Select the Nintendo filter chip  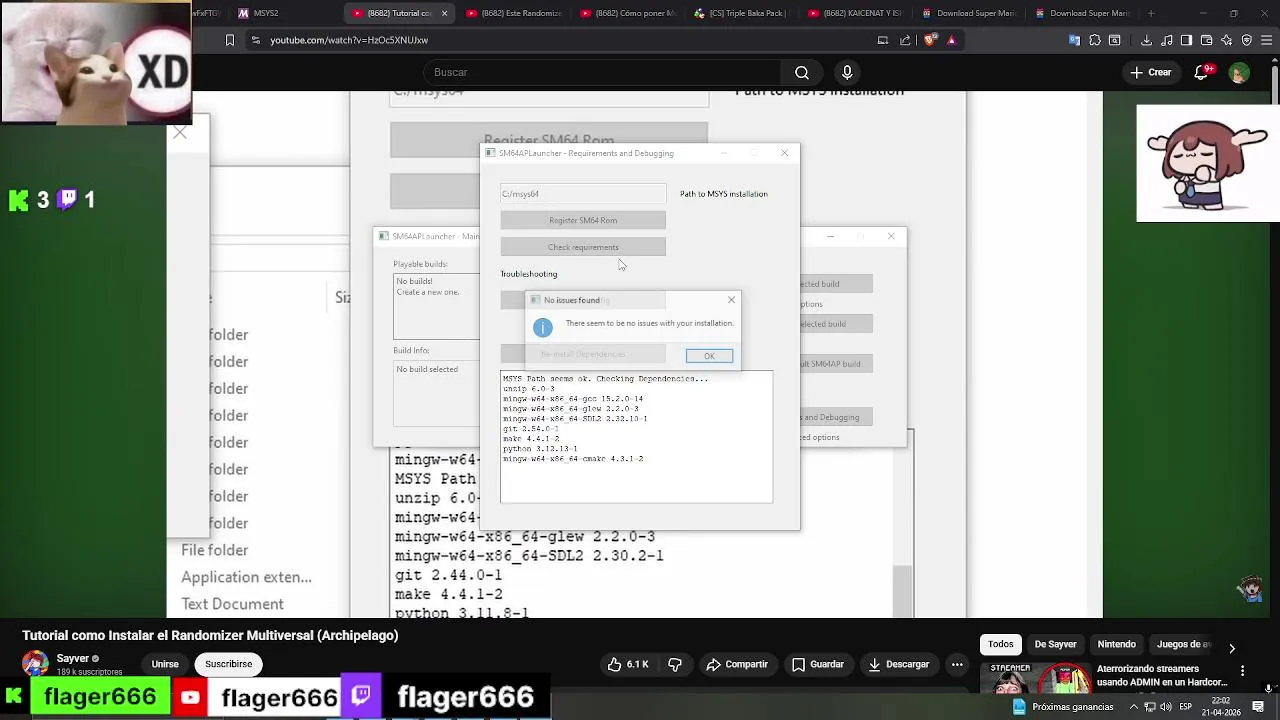click(1116, 644)
